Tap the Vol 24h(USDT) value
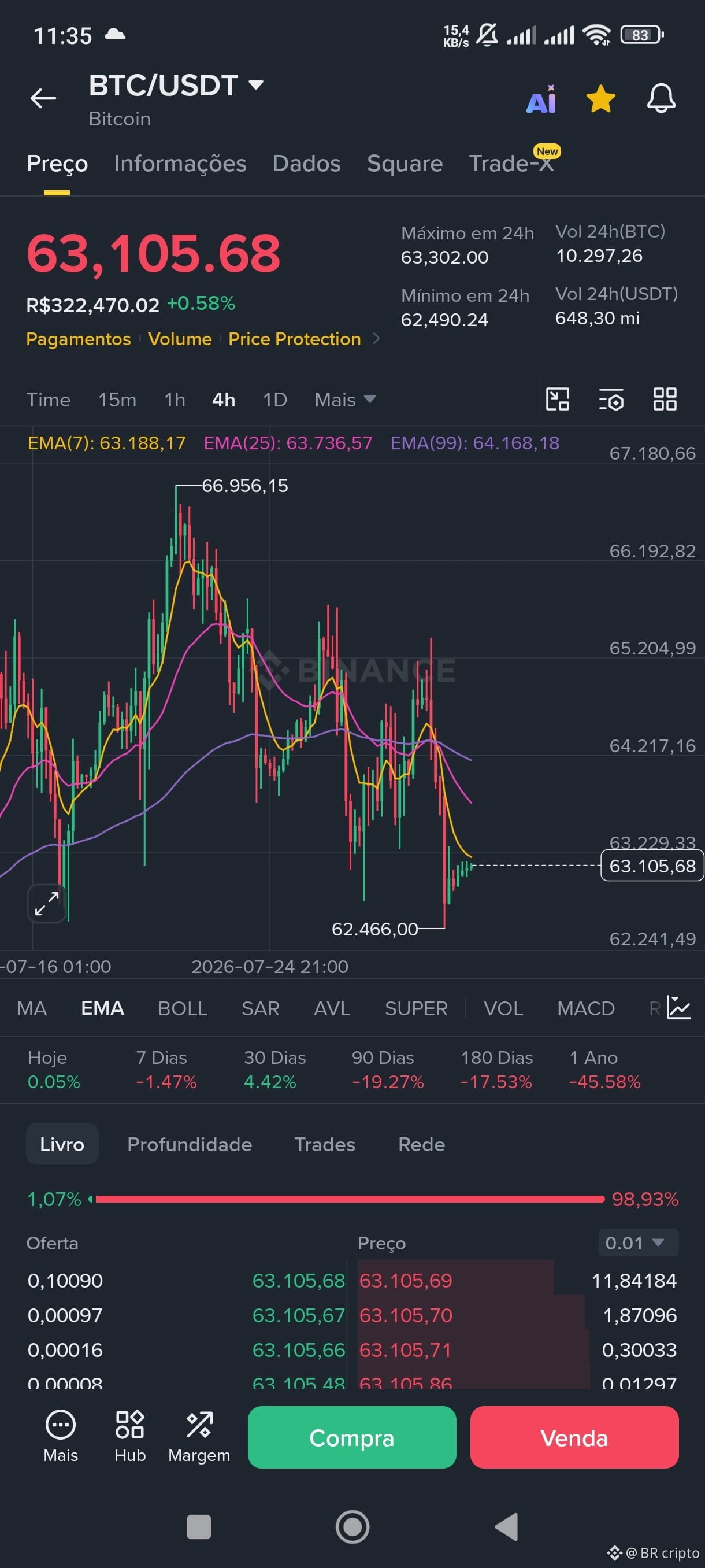705x1568 pixels. (598, 318)
